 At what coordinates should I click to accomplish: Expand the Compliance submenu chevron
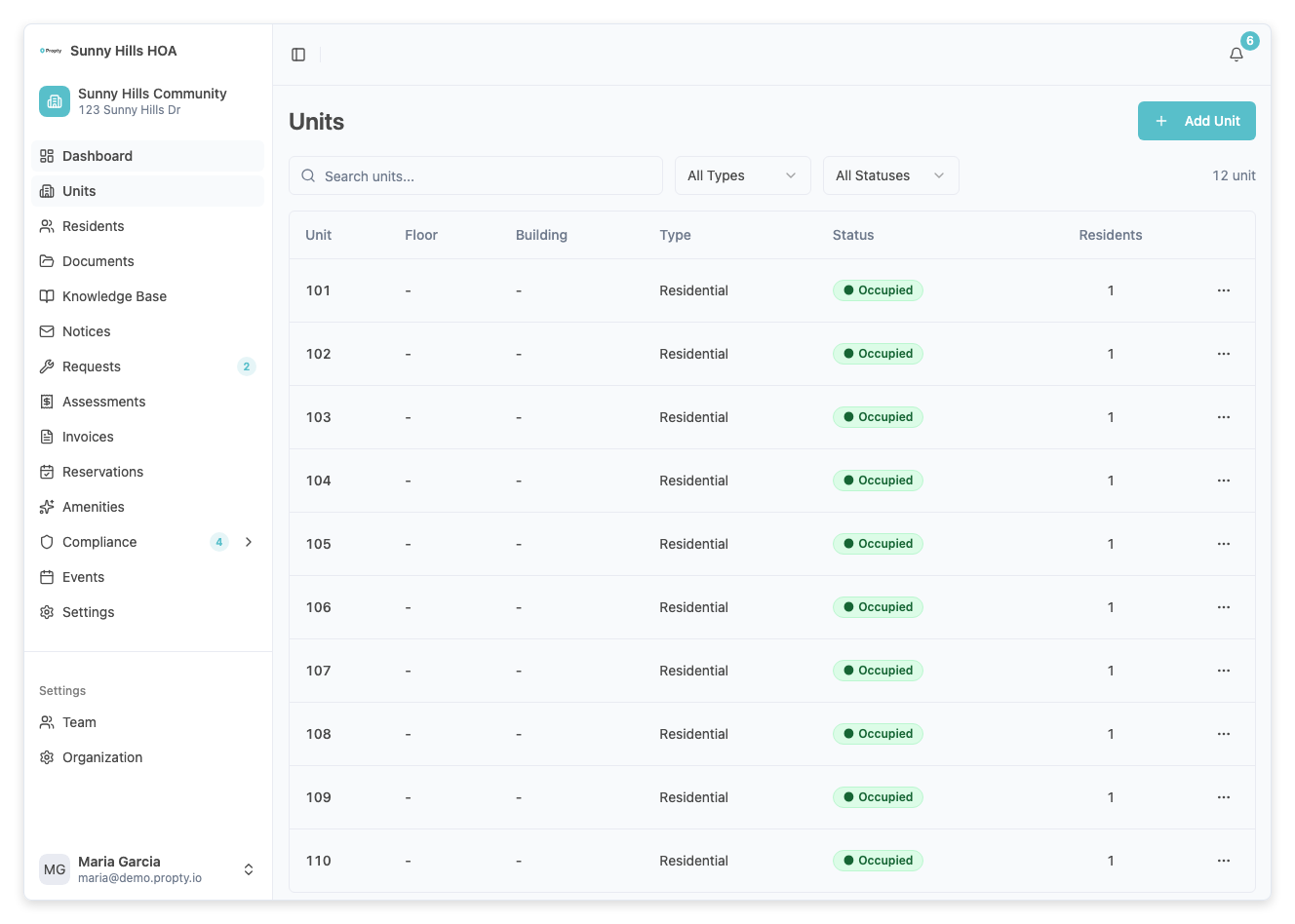(x=249, y=542)
